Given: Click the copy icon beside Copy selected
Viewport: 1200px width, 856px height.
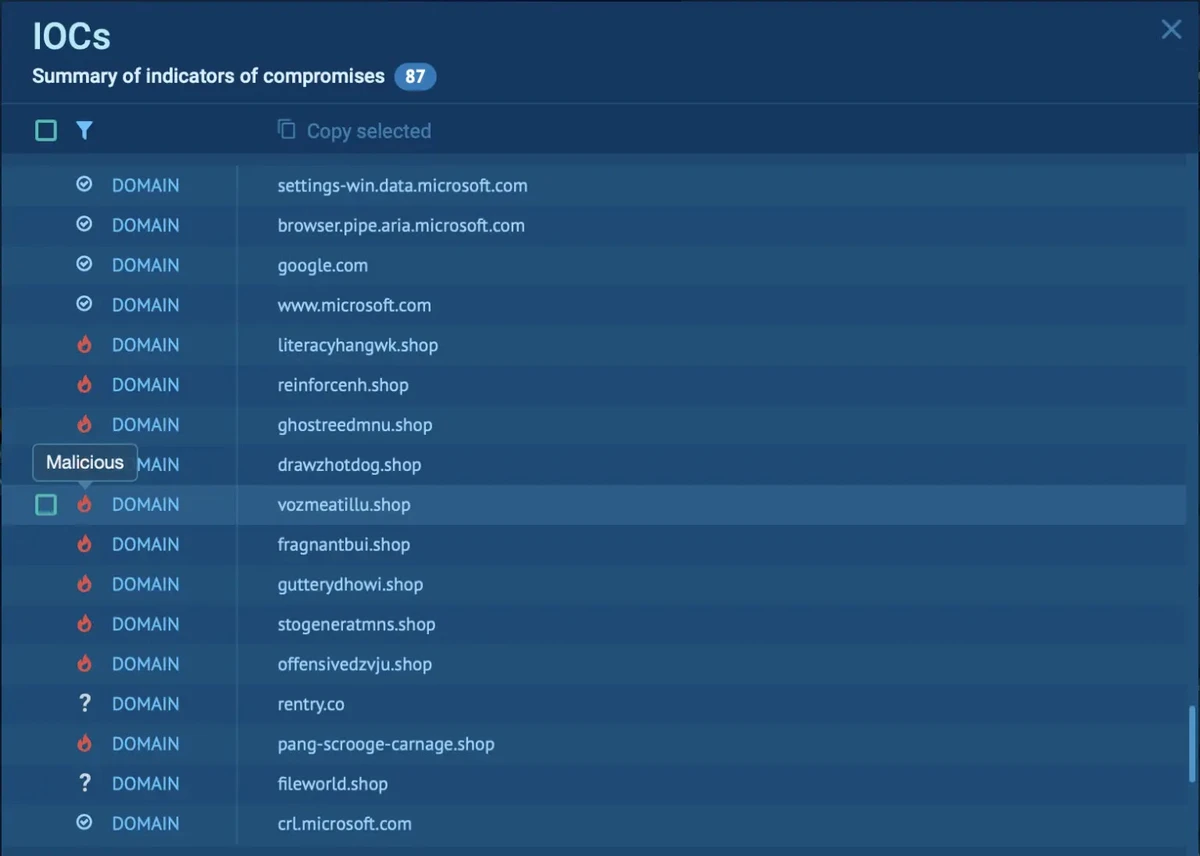Looking at the screenshot, I should (x=287, y=130).
